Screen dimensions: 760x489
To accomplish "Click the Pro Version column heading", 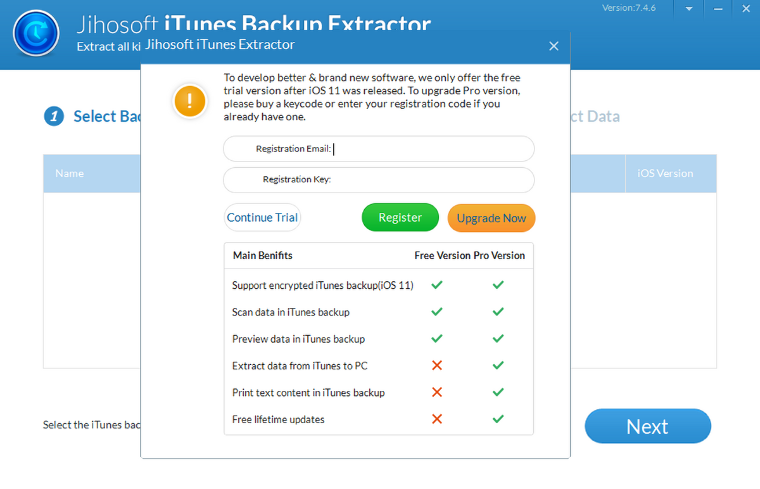I will click(x=499, y=255).
